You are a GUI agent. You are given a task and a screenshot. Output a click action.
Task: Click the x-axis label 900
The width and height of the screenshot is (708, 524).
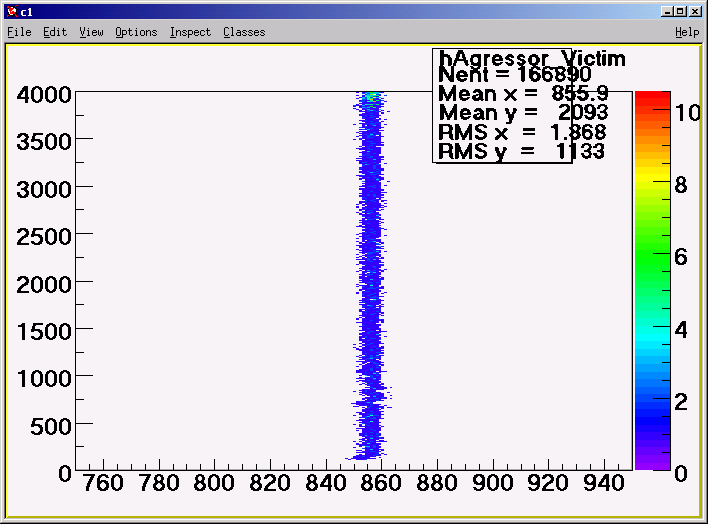click(493, 483)
